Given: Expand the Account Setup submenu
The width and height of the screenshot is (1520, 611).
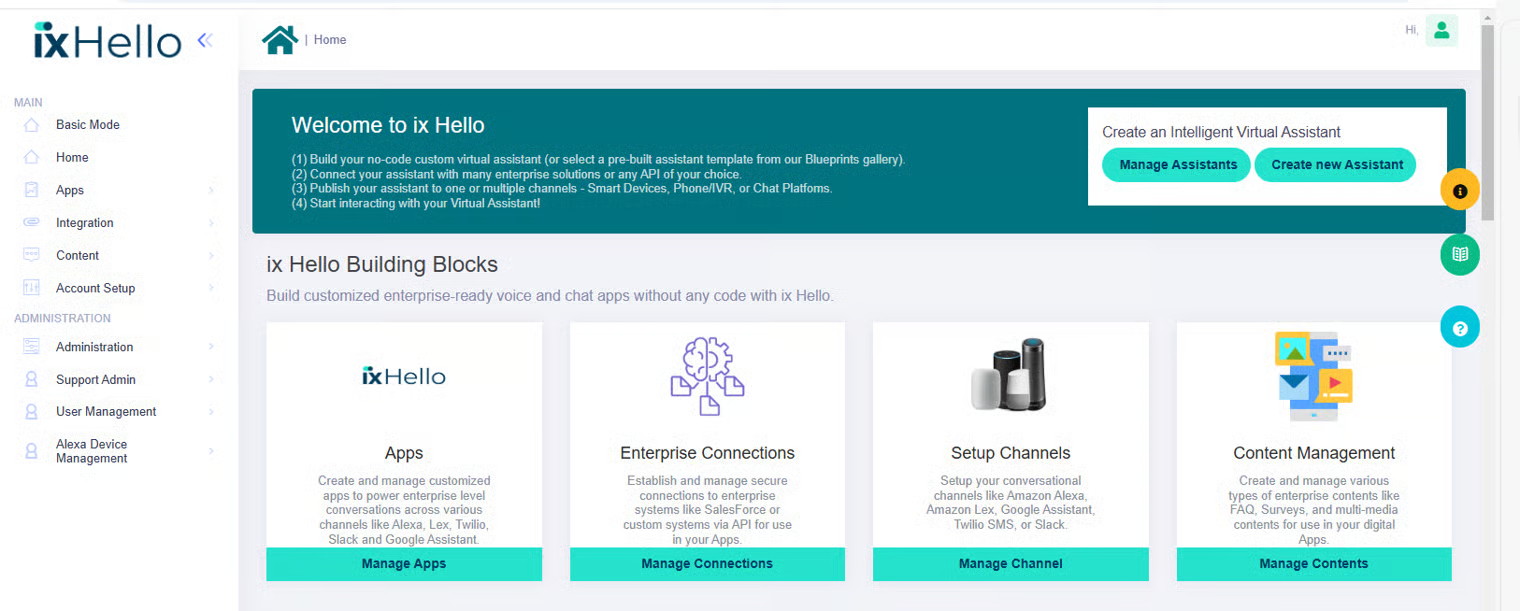Looking at the screenshot, I should (95, 288).
